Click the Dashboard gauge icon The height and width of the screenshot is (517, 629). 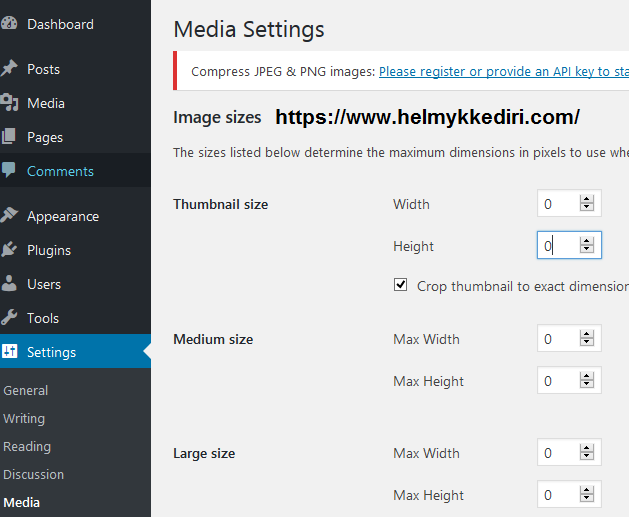tap(10, 24)
